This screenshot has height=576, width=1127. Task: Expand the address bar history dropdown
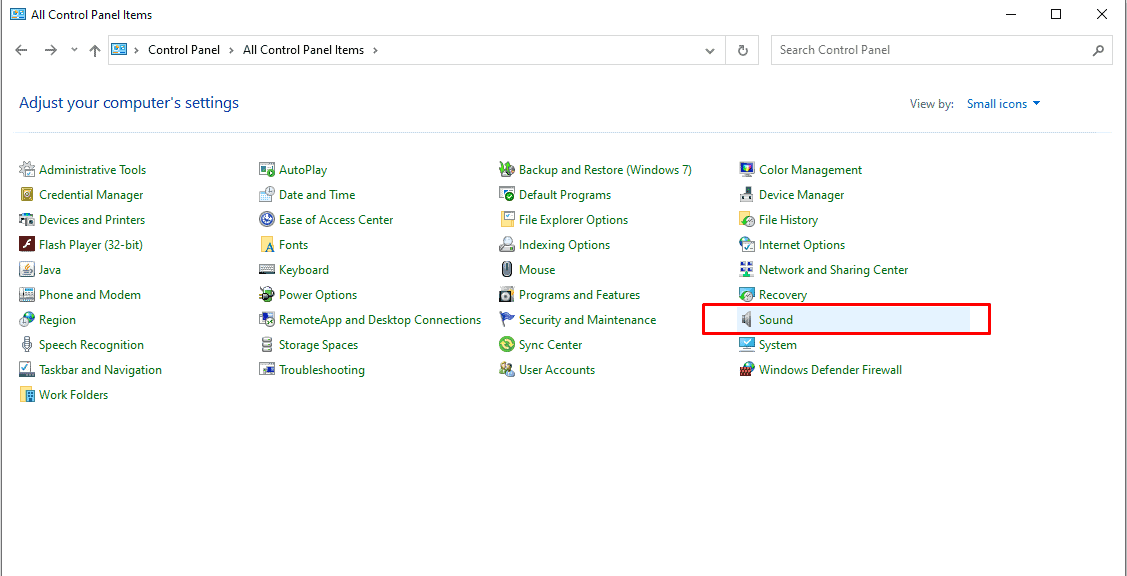(x=710, y=50)
